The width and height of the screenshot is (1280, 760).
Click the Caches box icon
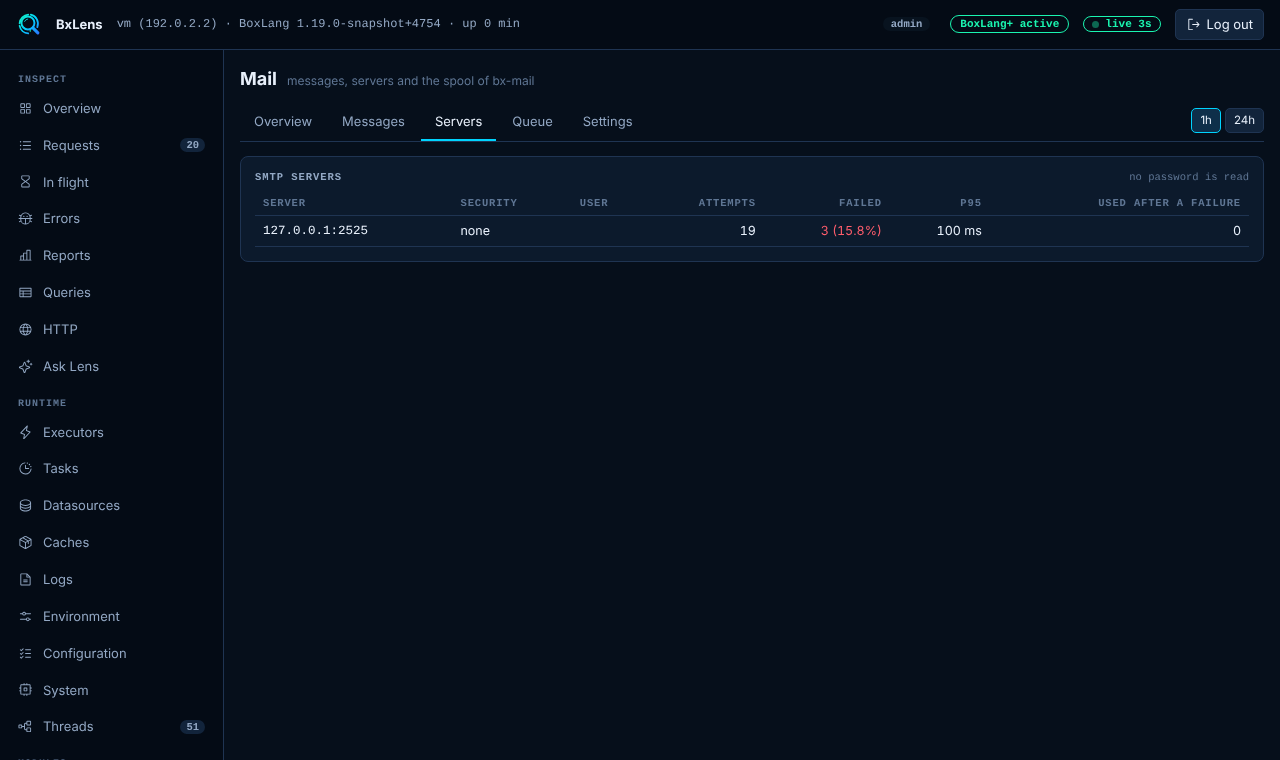pos(25,542)
